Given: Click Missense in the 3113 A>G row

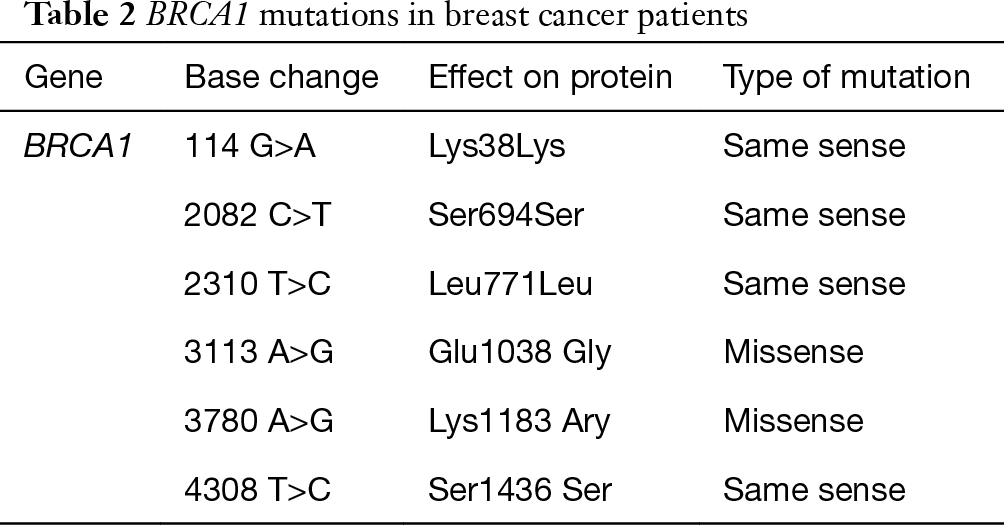Looking at the screenshot, I should coord(793,352).
